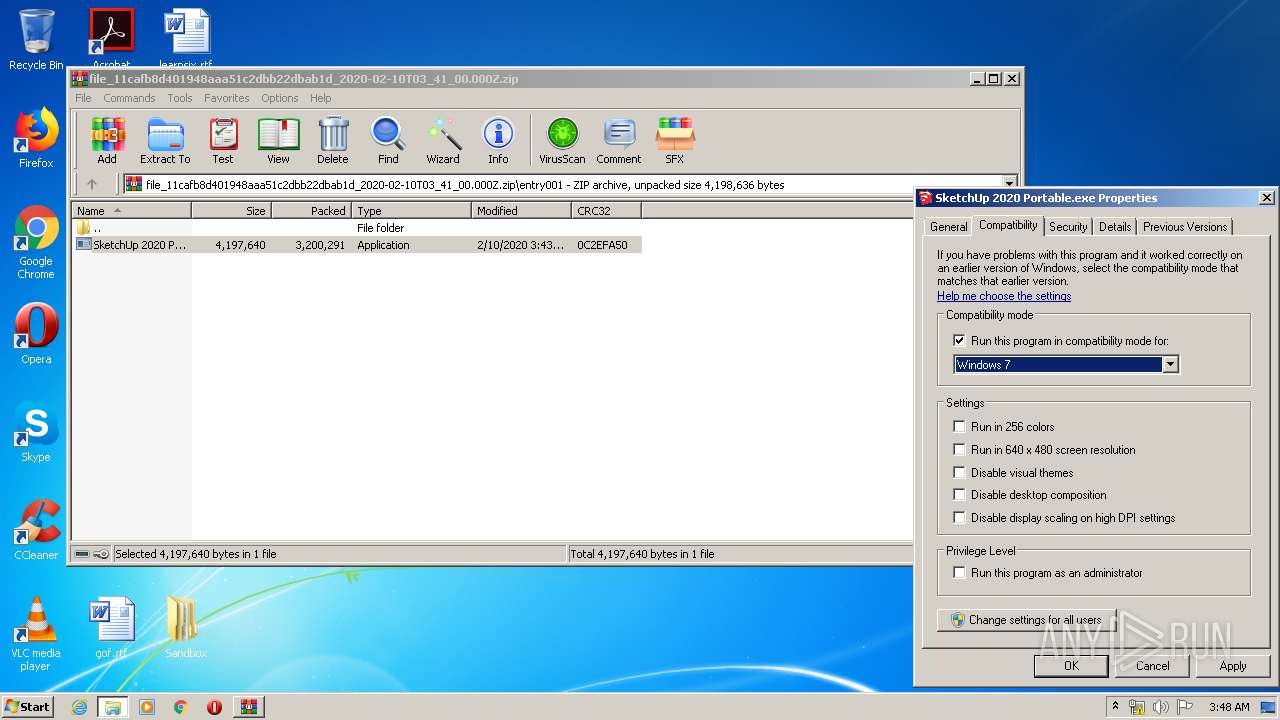The height and width of the screenshot is (720, 1280).
Task: Open the Wizard wand icon
Action: (x=443, y=141)
